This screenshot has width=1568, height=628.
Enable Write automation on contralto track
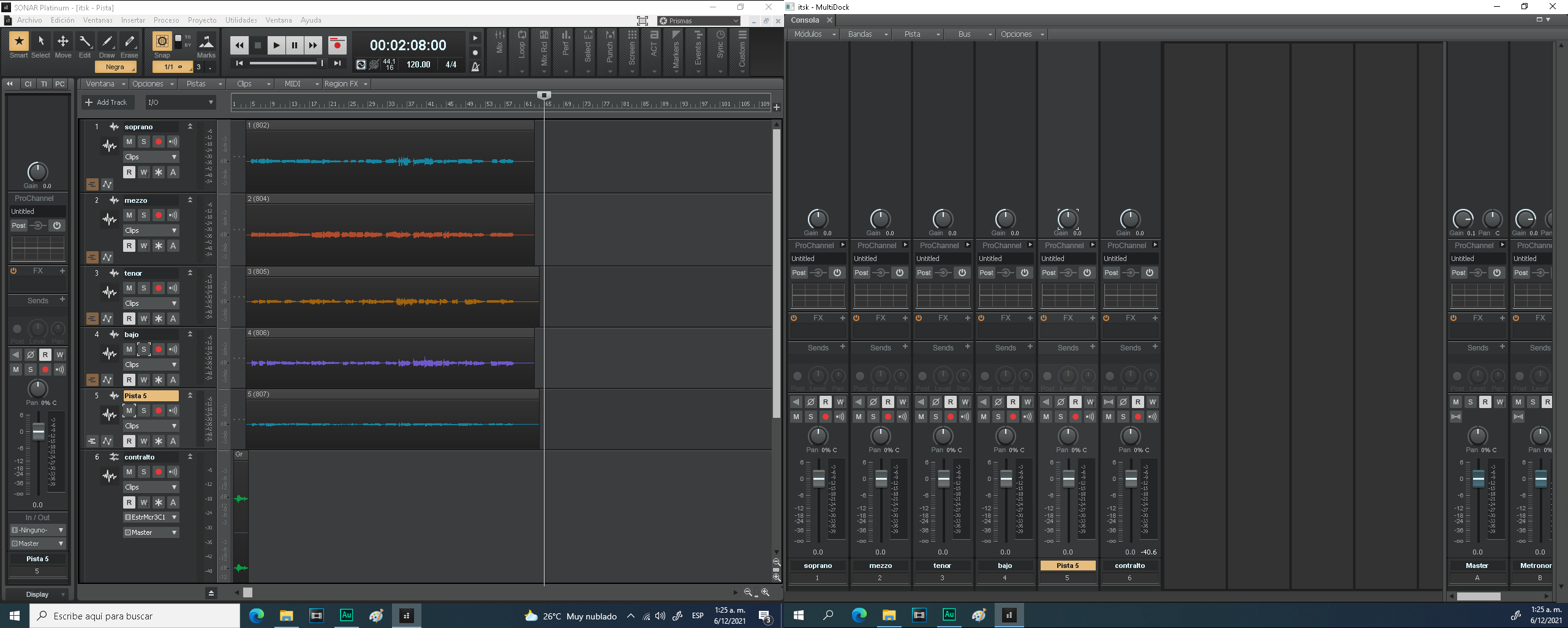(143, 502)
